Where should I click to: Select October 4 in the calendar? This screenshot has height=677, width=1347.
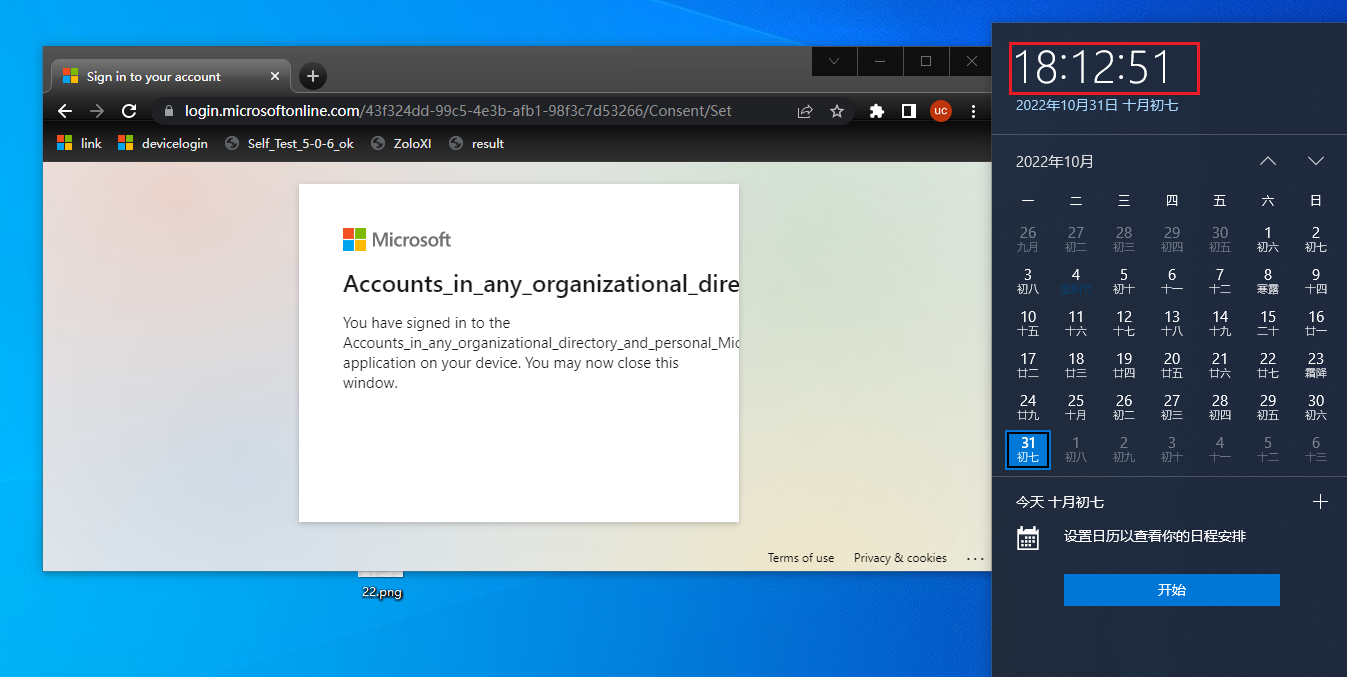click(1076, 281)
